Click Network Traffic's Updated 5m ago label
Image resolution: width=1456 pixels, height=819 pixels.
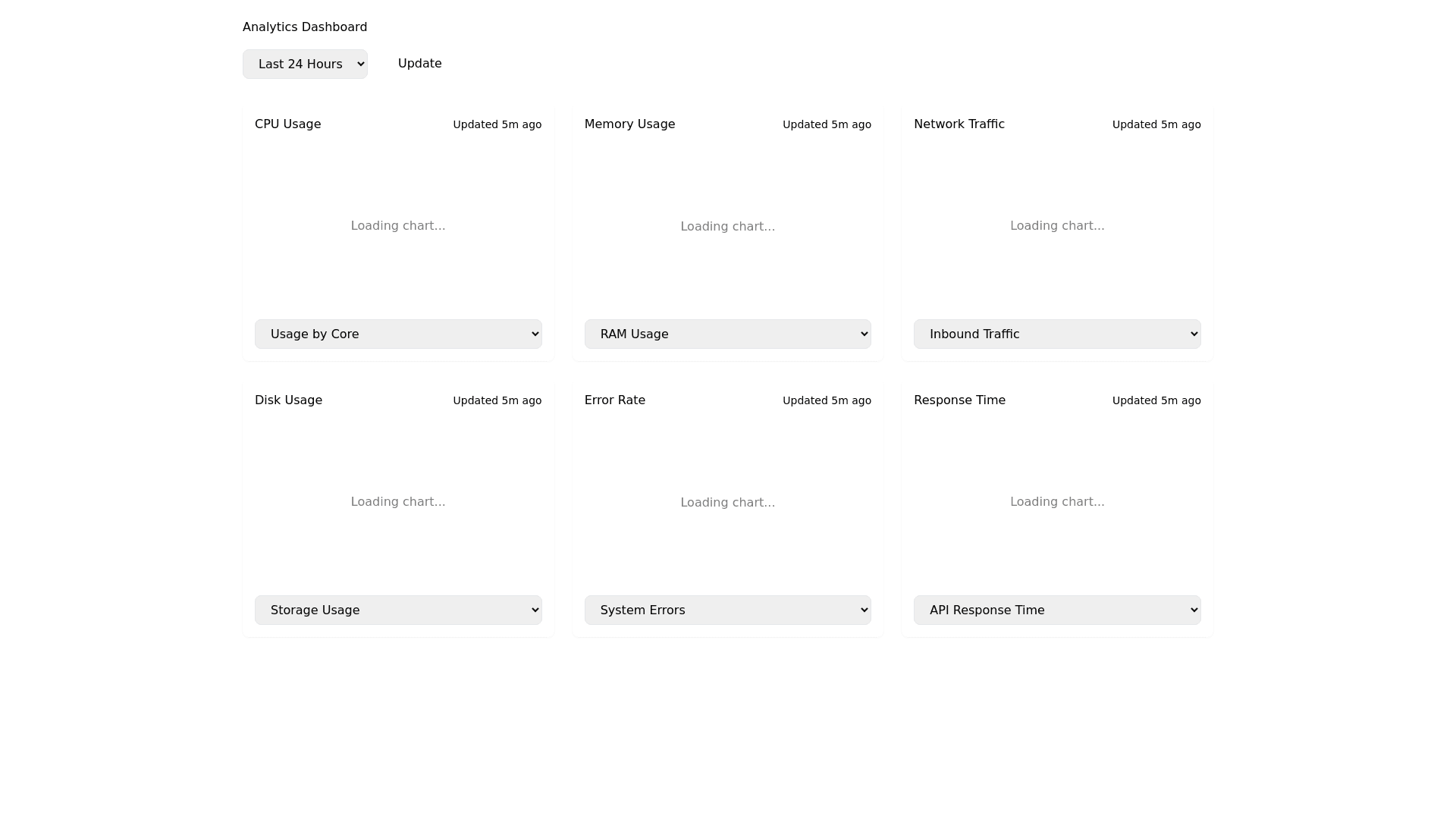1156,125
